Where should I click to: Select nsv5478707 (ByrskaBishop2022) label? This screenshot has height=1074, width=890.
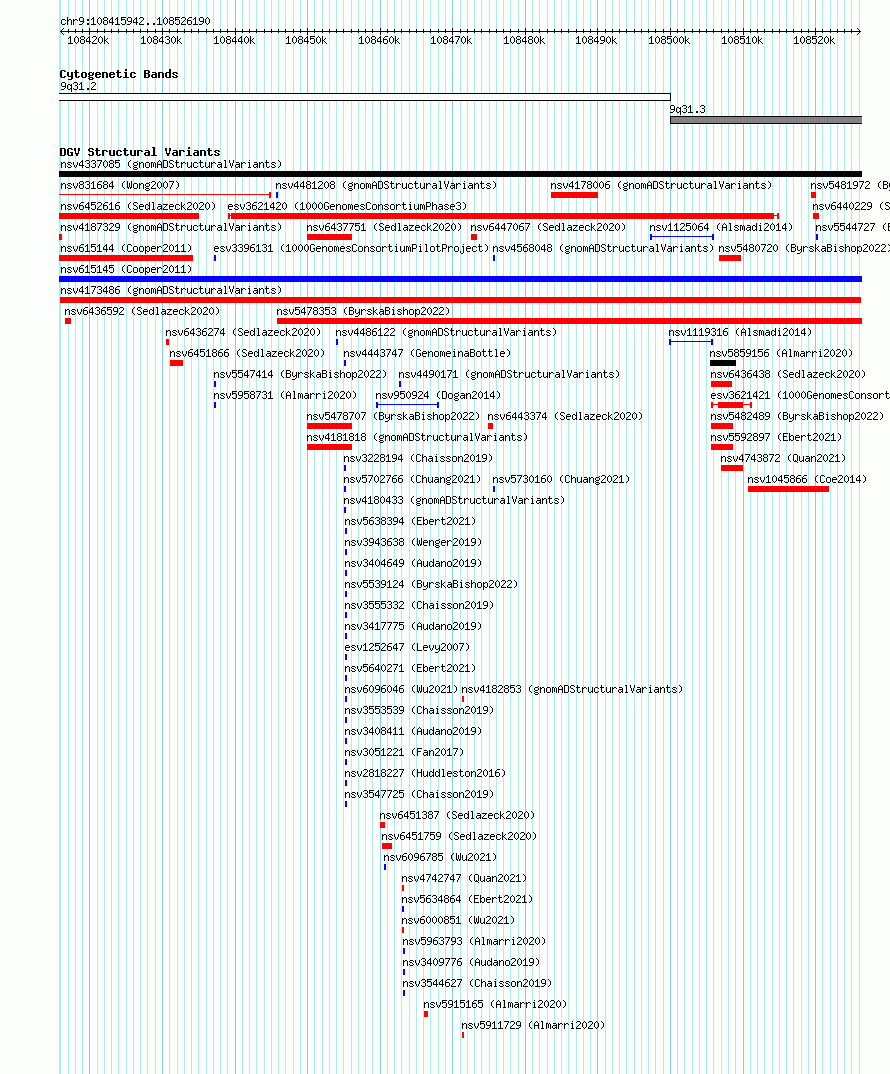pyautogui.click(x=393, y=417)
